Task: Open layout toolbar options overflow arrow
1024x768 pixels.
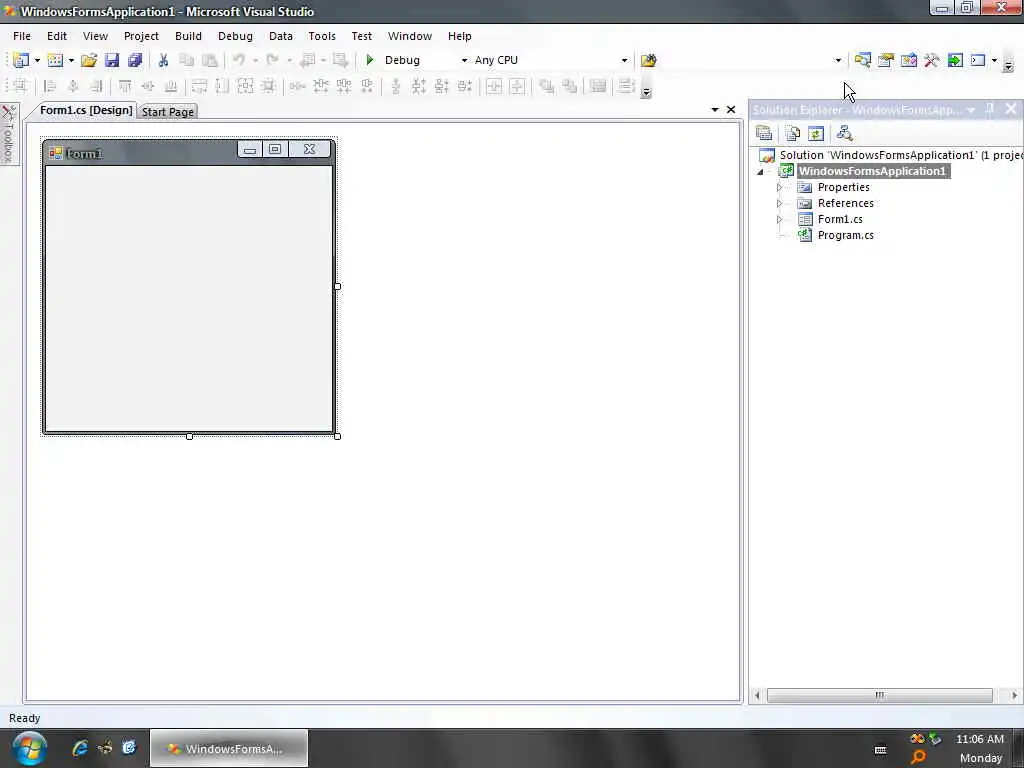Action: coord(646,93)
